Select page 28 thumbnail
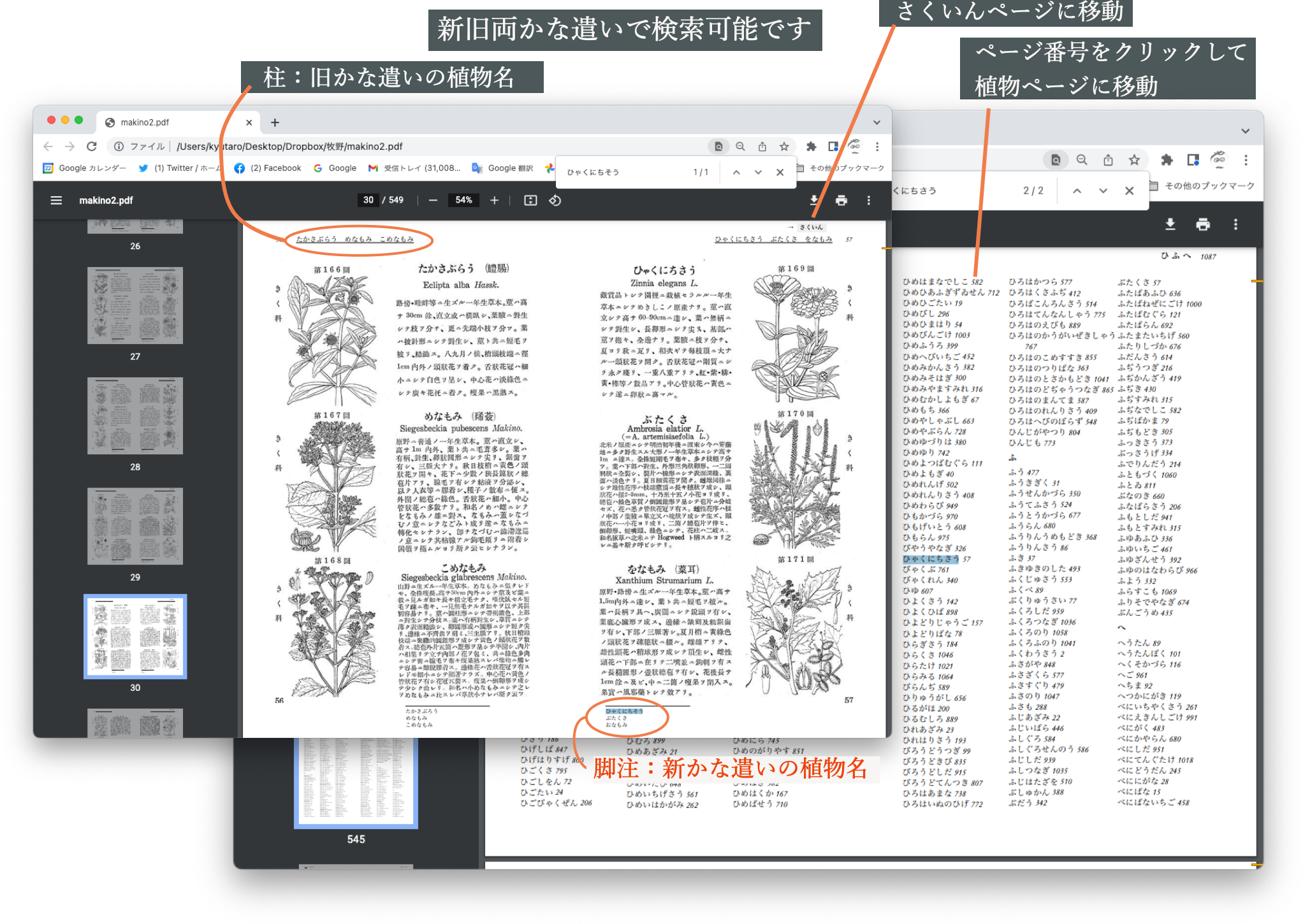This screenshot has height=924, width=1303. [x=135, y=416]
